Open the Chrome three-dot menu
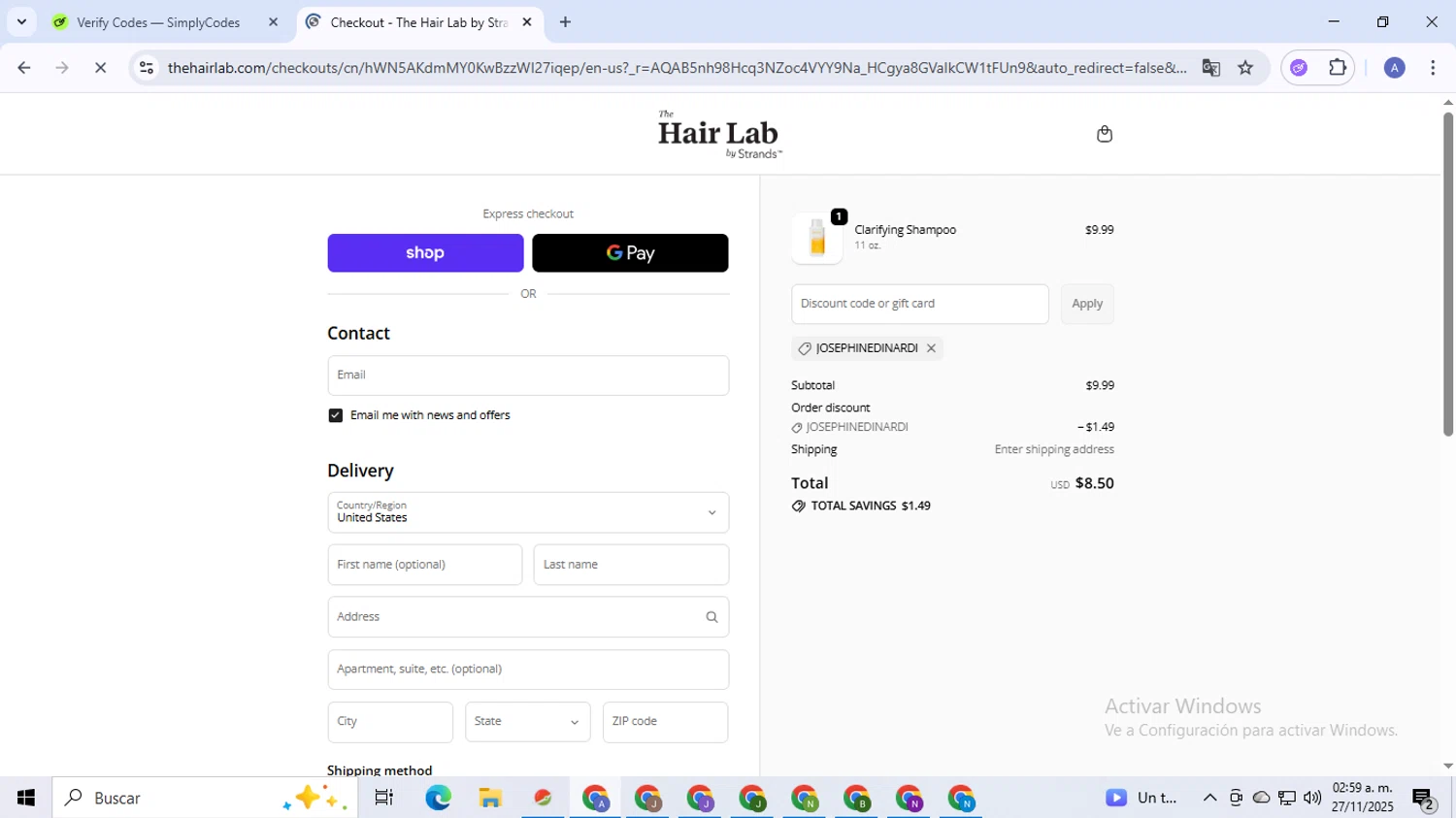 click(1433, 68)
